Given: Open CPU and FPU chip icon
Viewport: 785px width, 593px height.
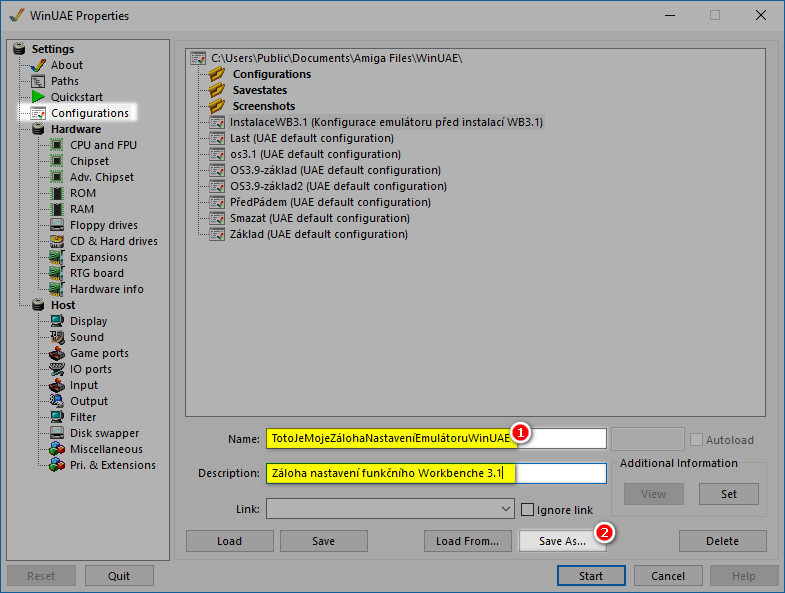Looking at the screenshot, I should 57,145.
